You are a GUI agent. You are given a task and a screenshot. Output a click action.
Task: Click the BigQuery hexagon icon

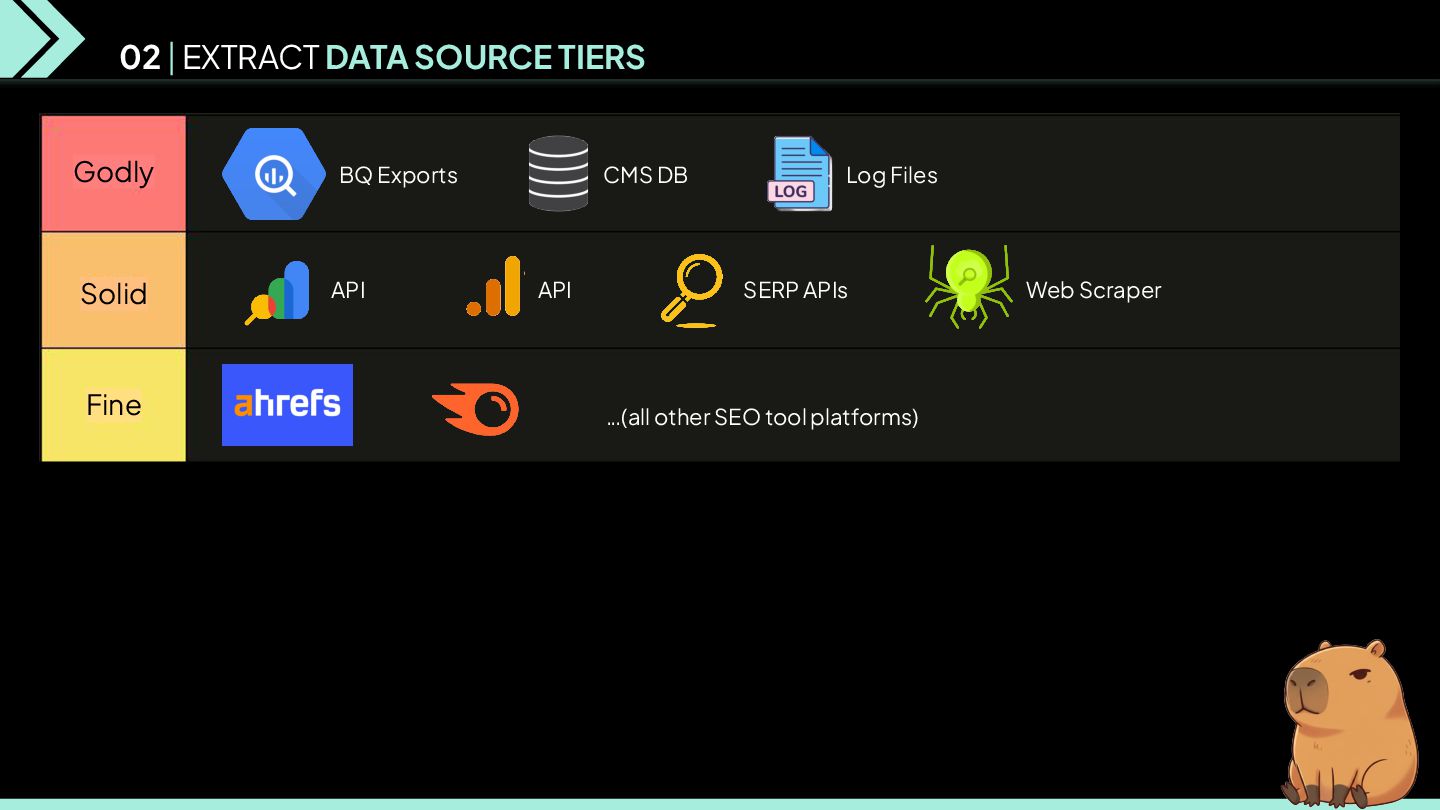[x=273, y=174]
